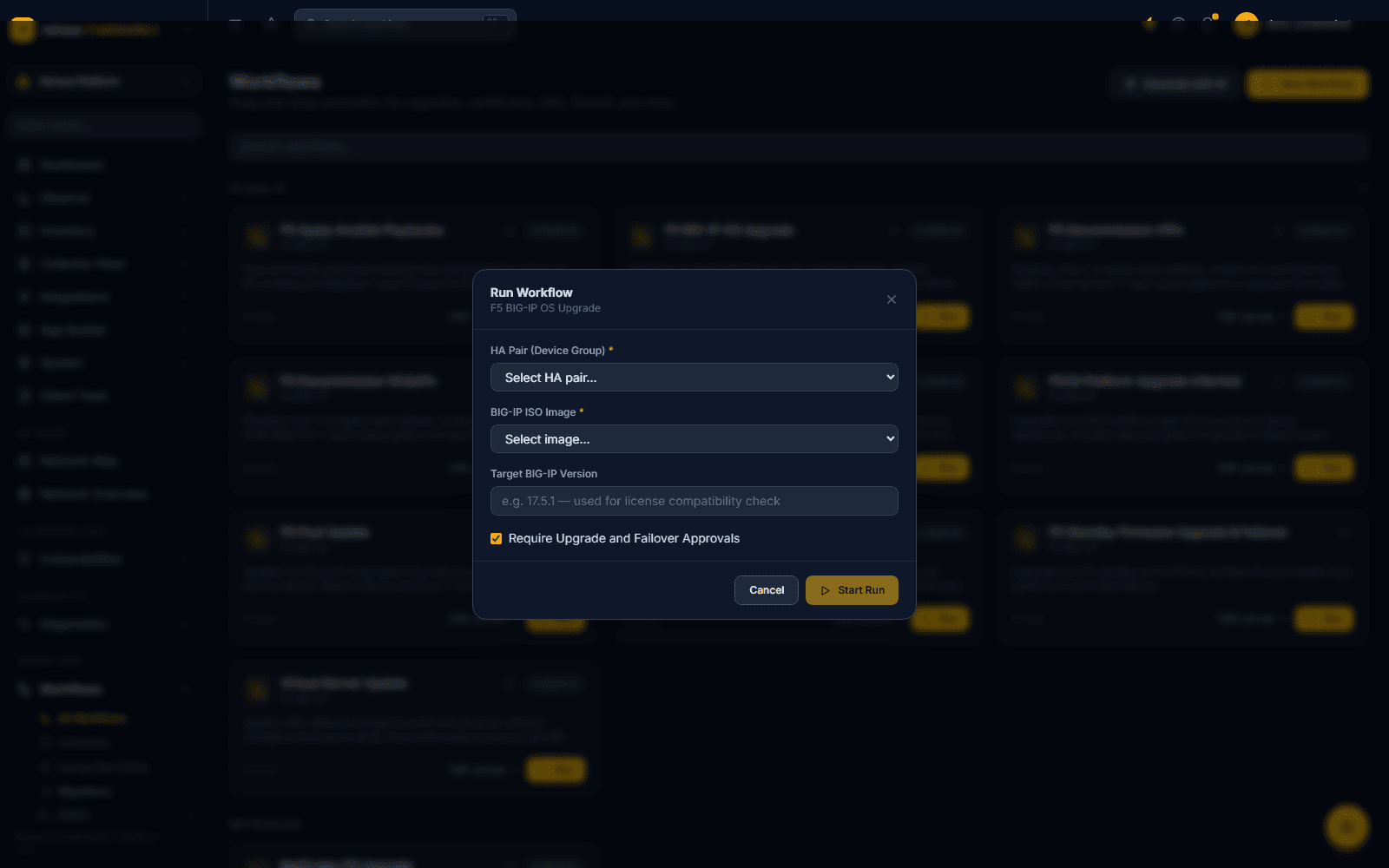Click the Start Run button
This screenshot has height=868, width=1389.
[852, 590]
